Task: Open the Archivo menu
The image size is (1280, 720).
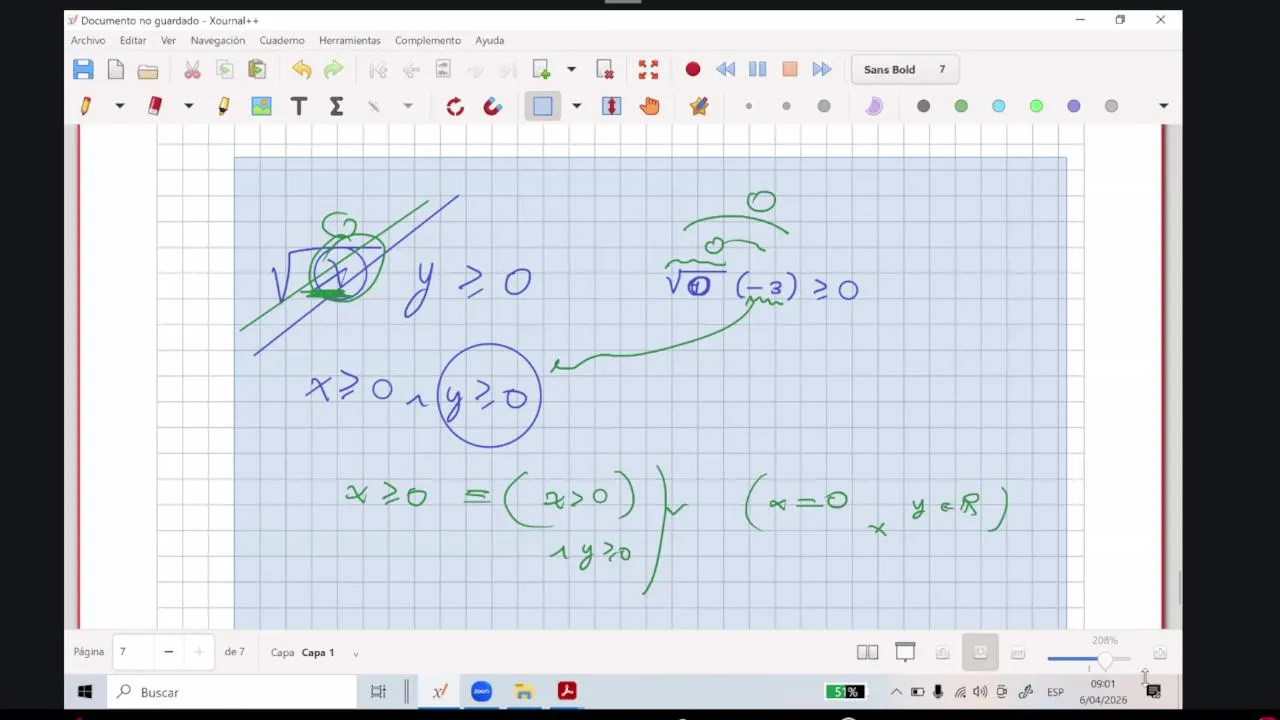Action: coord(88,40)
